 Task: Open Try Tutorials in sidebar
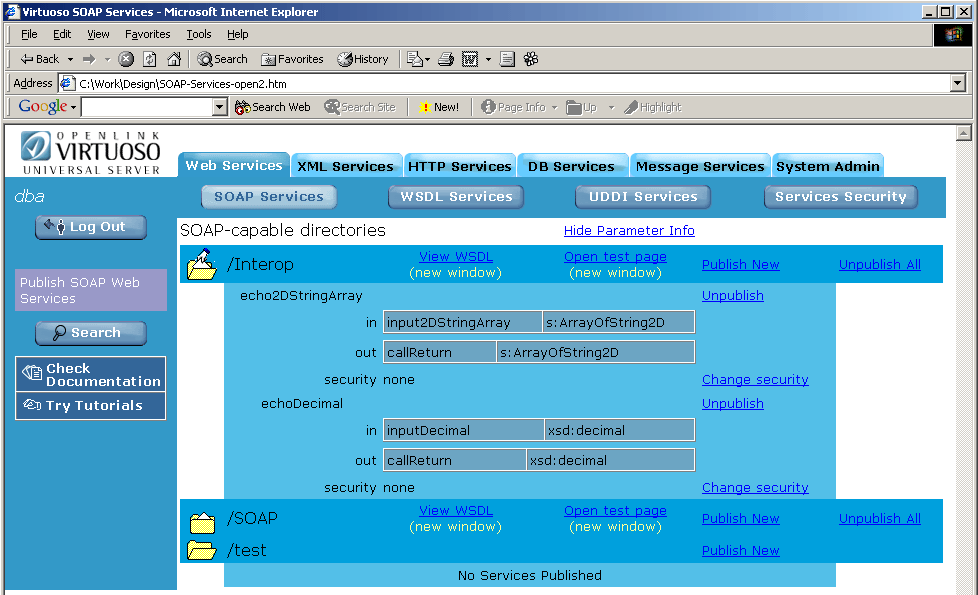[x=91, y=405]
